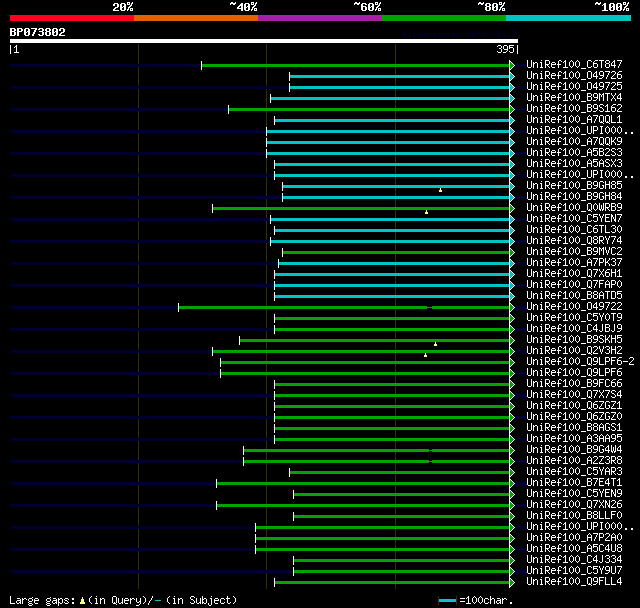640x608 pixels.
Task: Select the UniRef100_O49726 hit label
Action: pyautogui.click(x=574, y=75)
